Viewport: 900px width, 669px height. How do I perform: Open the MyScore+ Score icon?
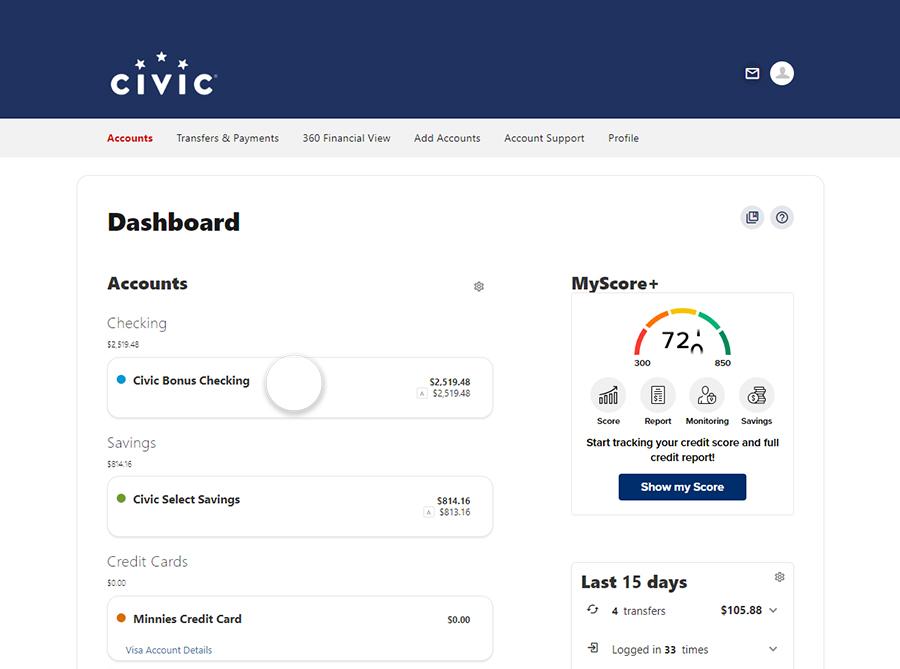pyautogui.click(x=608, y=395)
